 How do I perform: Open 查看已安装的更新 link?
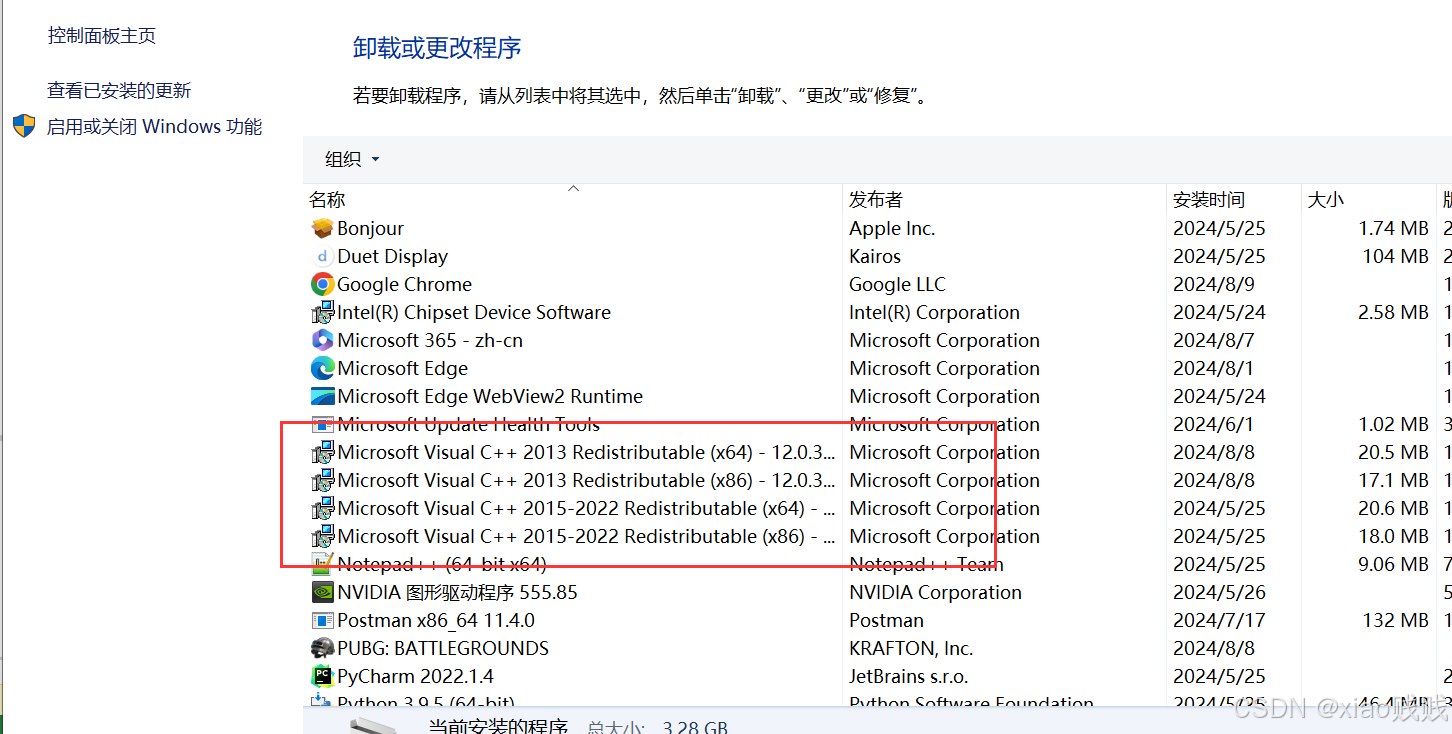click(119, 91)
